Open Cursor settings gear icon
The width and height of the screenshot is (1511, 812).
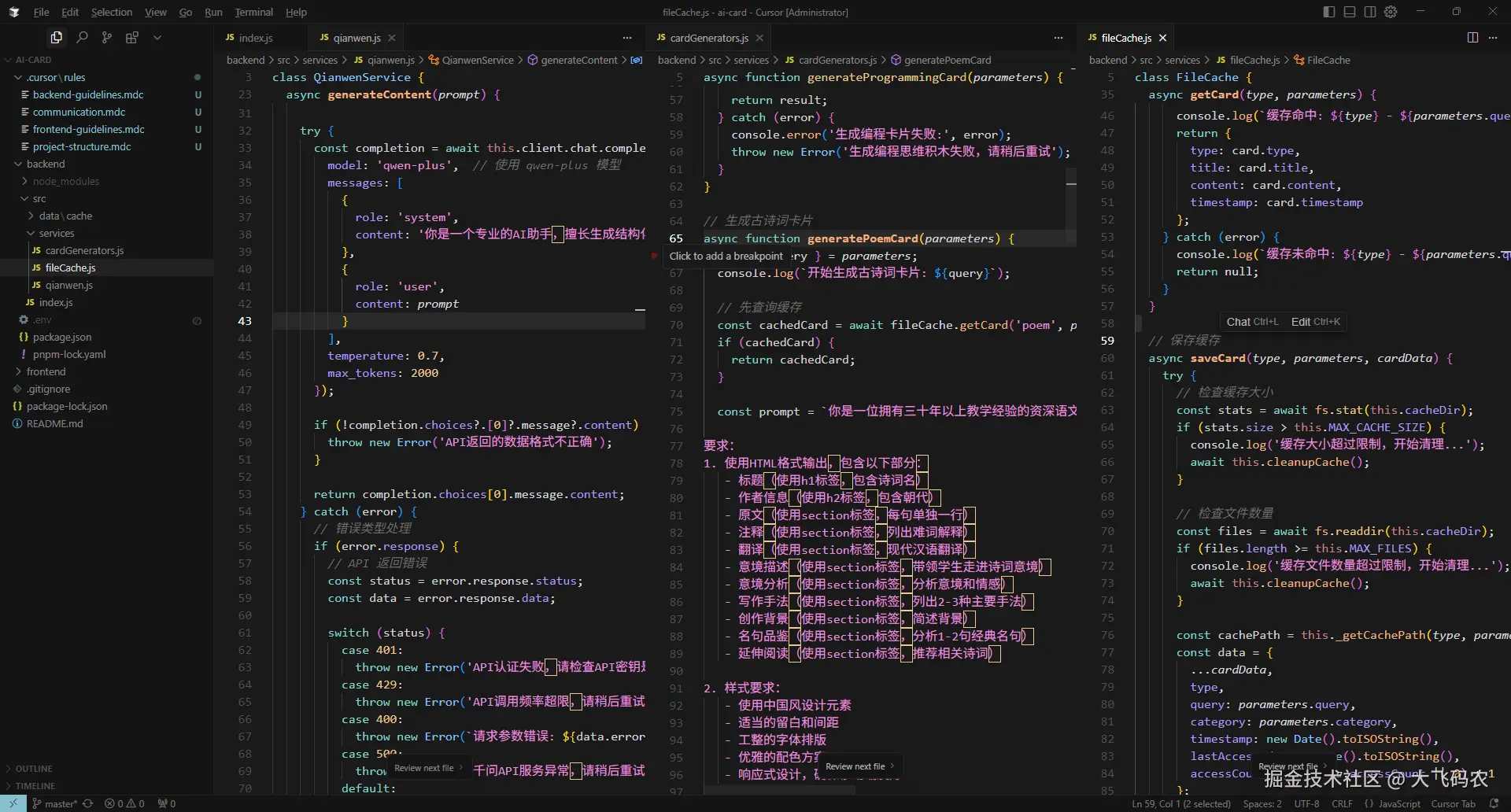click(x=1391, y=12)
